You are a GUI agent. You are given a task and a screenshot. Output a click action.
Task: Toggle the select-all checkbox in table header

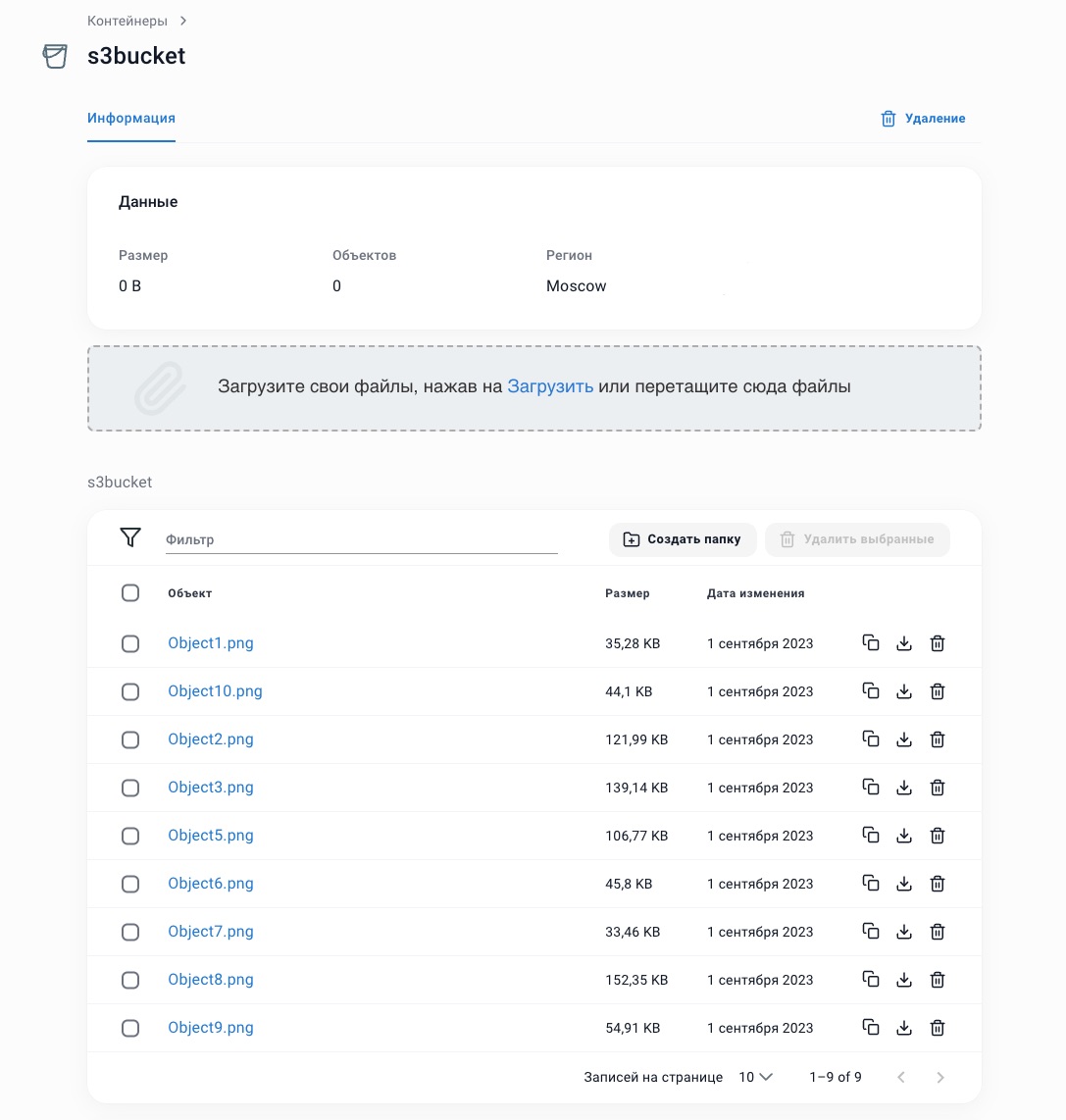130,593
